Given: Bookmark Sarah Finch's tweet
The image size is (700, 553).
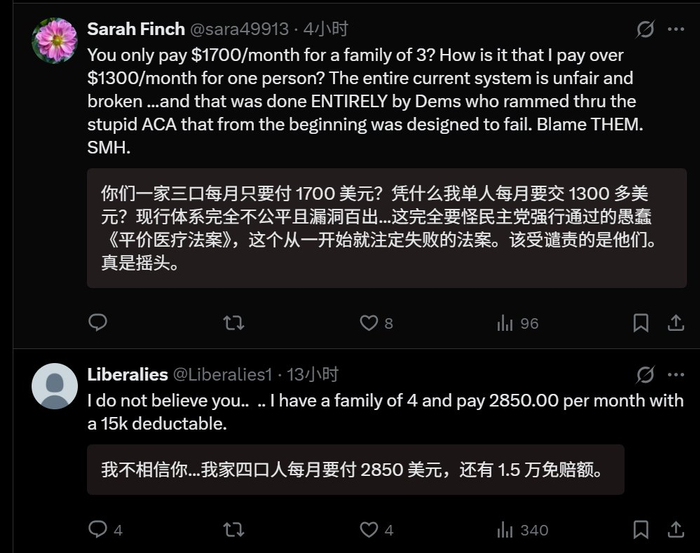Looking at the screenshot, I should click(641, 323).
